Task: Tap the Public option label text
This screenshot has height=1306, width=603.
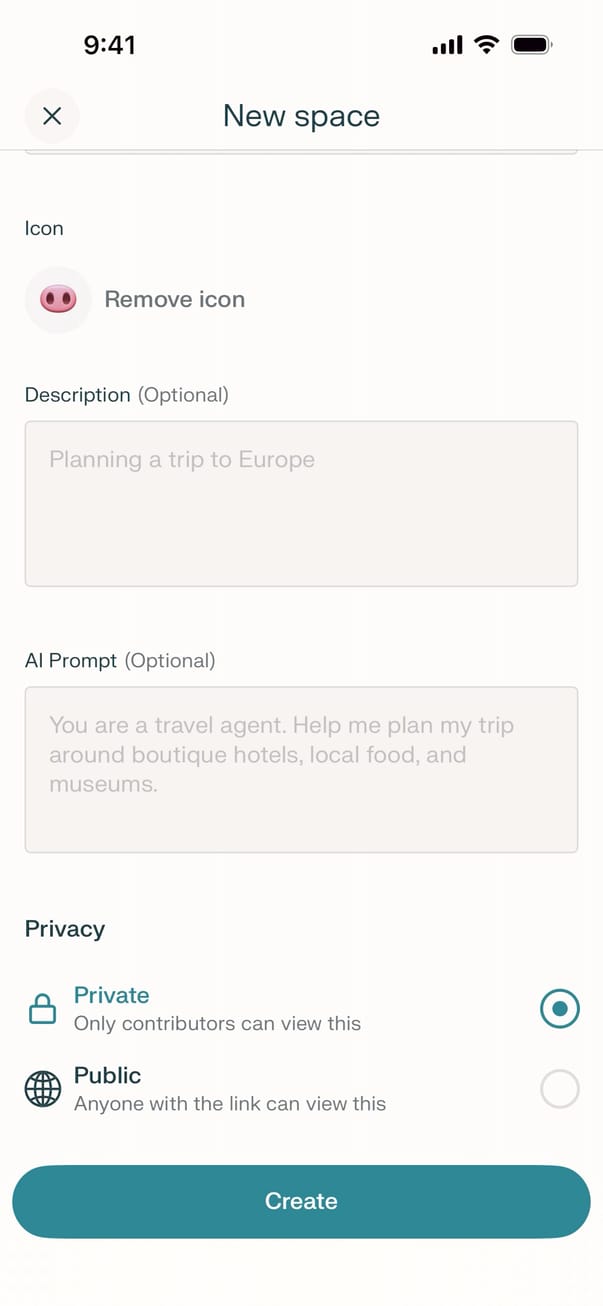Action: 108,1075
